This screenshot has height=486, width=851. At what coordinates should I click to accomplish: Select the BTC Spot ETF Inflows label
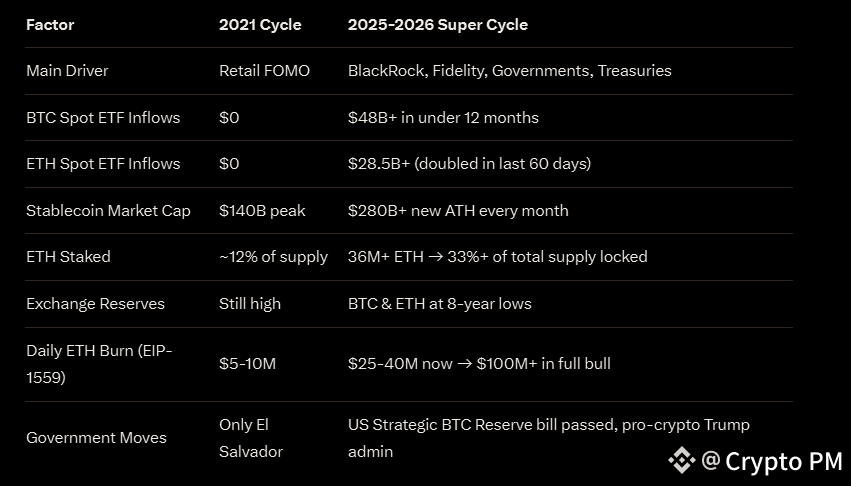click(x=103, y=117)
